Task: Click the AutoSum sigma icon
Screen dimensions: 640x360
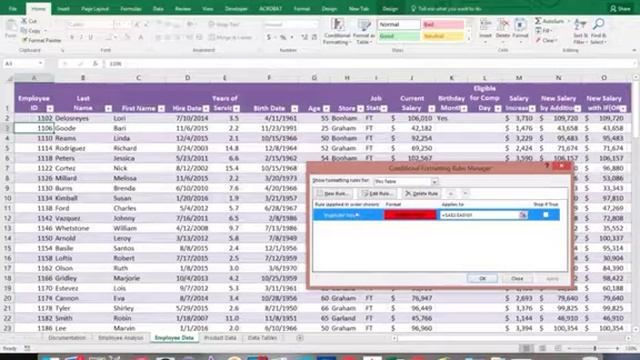Action: [538, 21]
